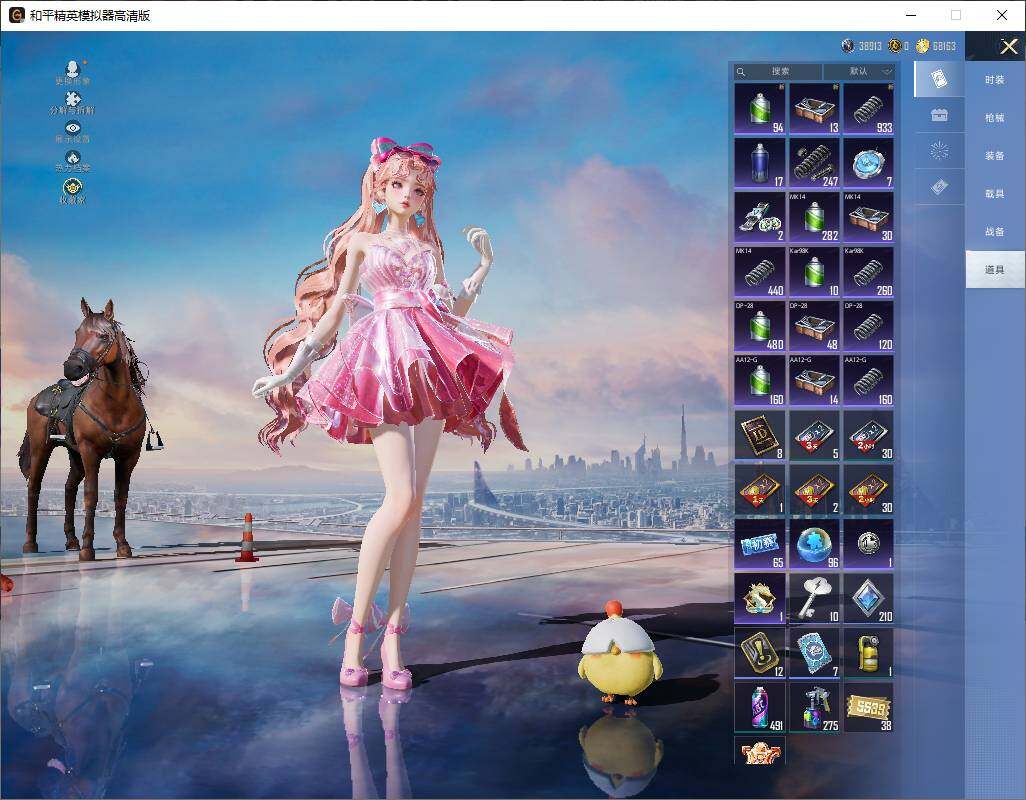
Task: Switch to the 载具 tab
Action: tap(995, 194)
